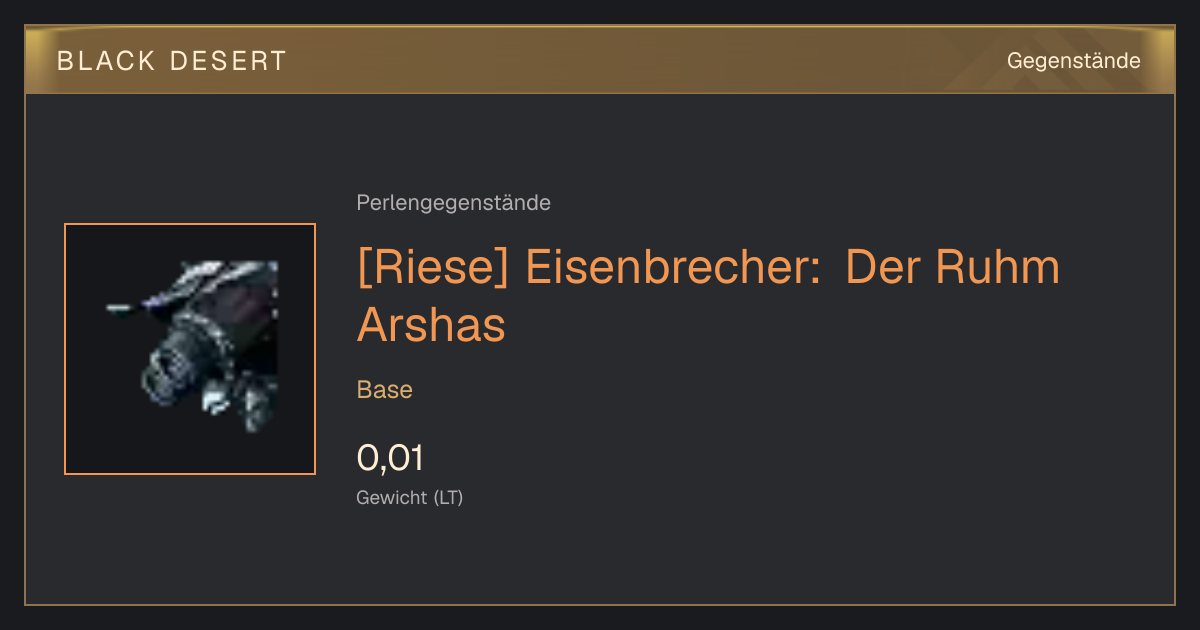Screen dimensions: 1200x630
Task: Click empty card area under Gewicht label
Action: (x=600, y=555)
